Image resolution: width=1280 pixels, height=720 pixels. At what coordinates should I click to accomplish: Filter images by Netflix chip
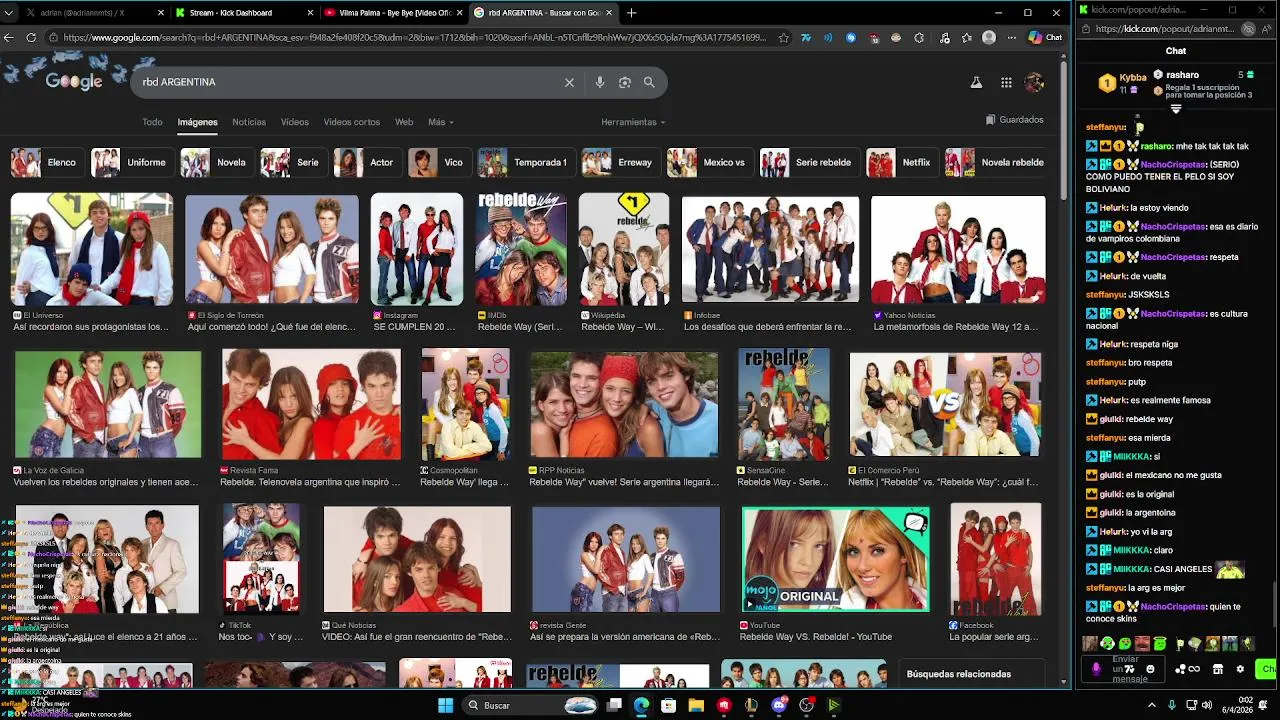coord(902,162)
